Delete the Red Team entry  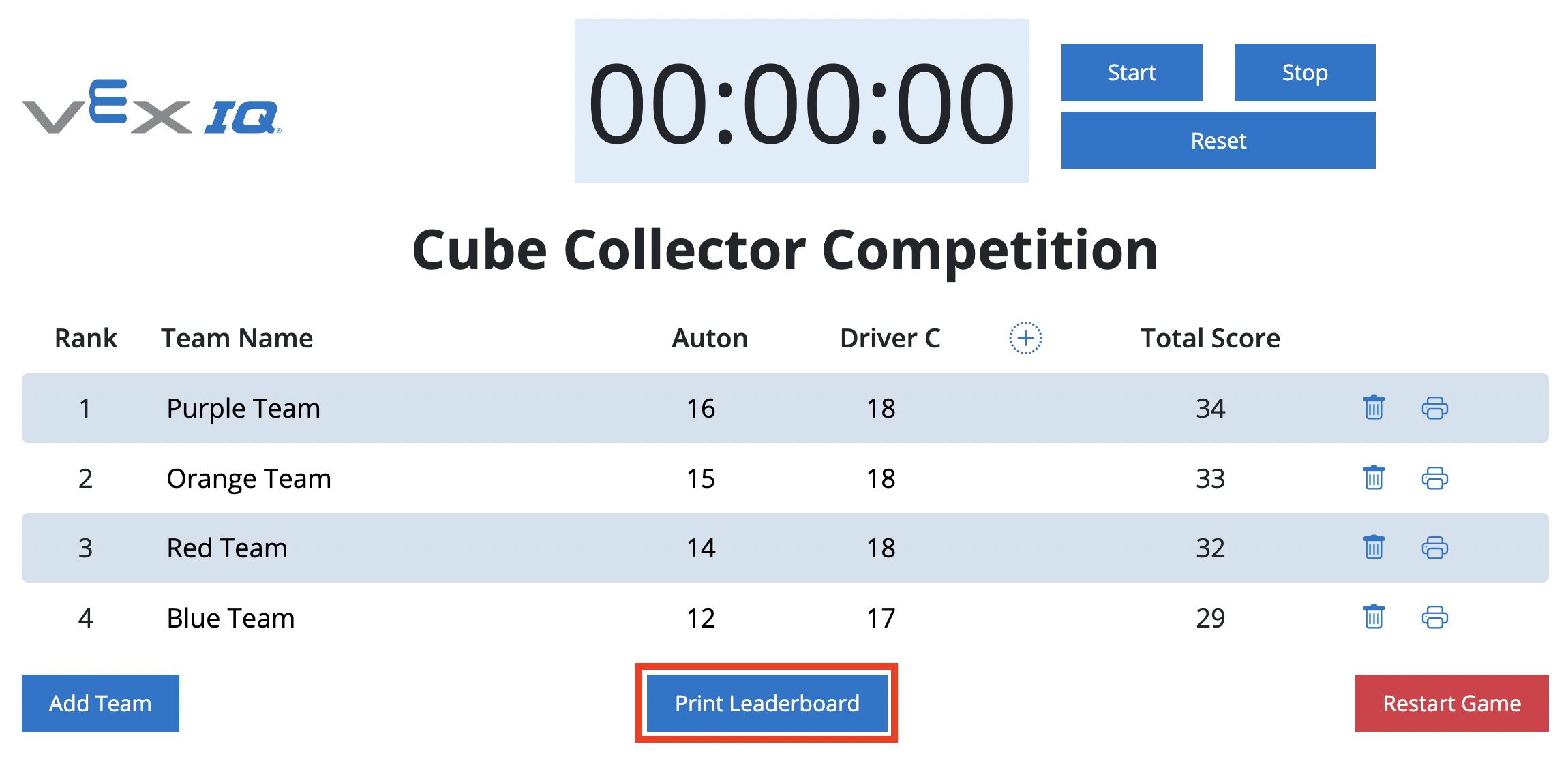coord(1372,548)
